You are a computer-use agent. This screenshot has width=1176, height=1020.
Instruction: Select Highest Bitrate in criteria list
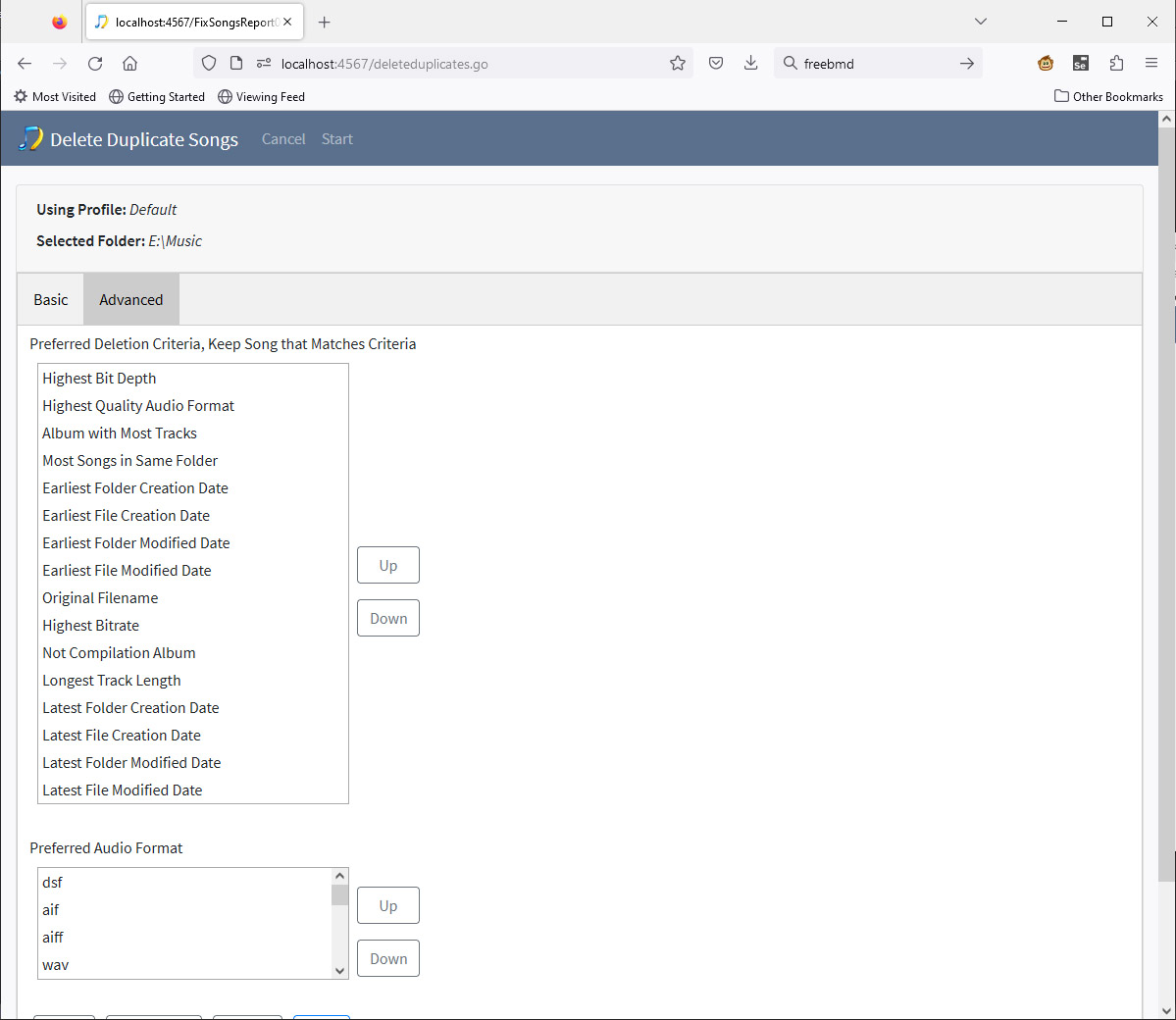pos(91,626)
